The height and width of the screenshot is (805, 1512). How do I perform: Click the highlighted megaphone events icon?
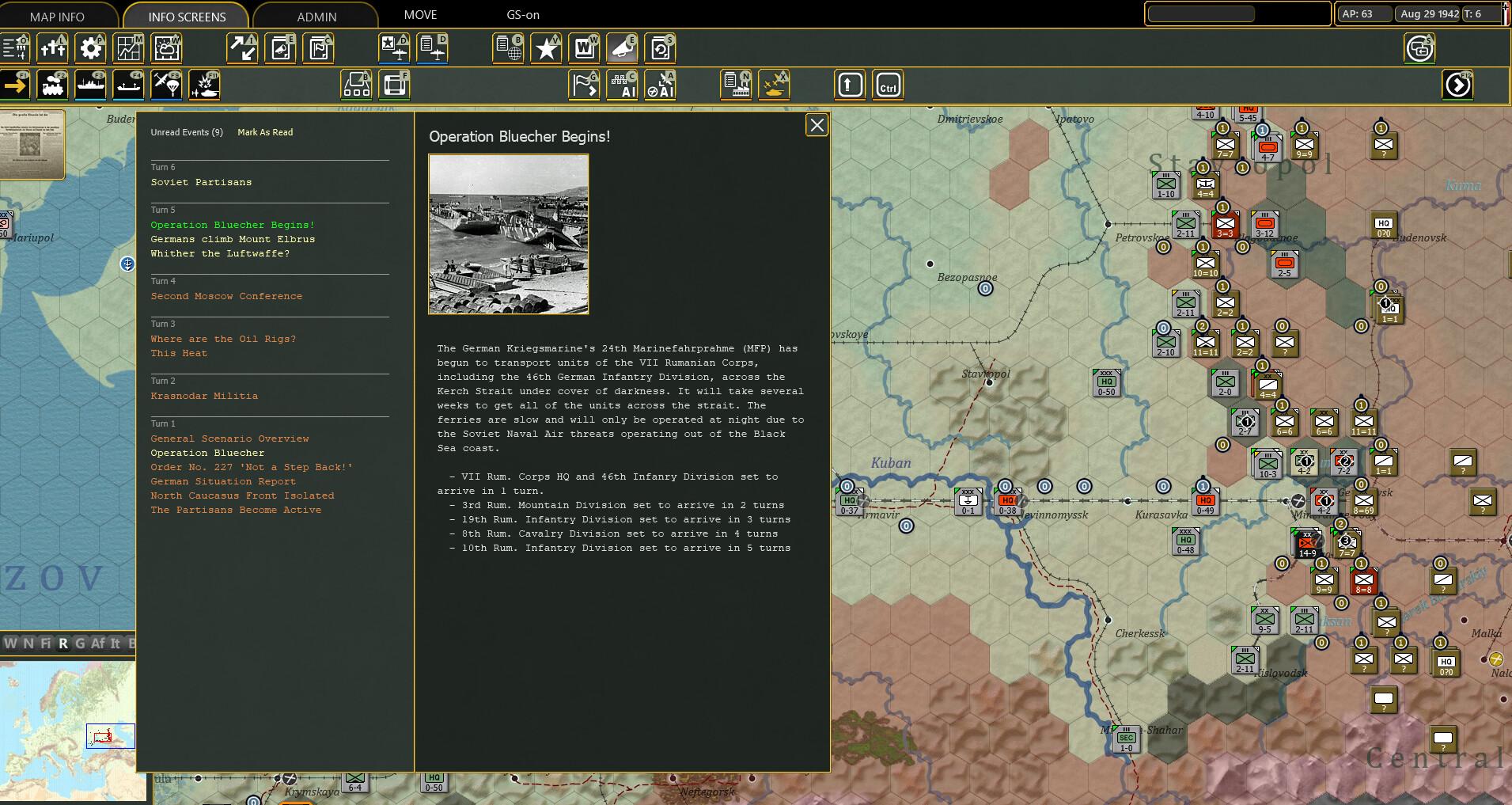coord(623,47)
